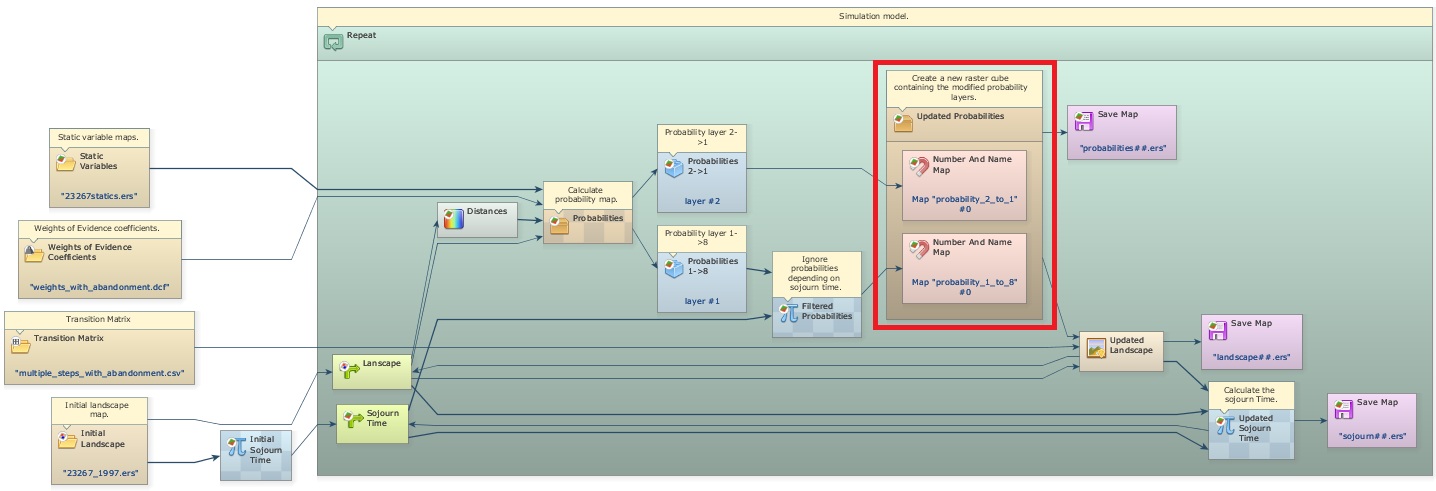This screenshot has width=1436, height=491.
Task: Click the Lanscape green arrow icon
Action: (x=349, y=369)
